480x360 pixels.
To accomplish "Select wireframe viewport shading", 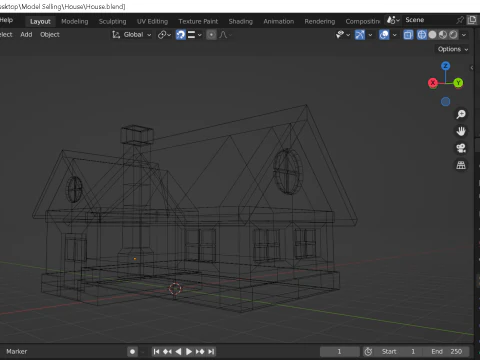I will [422, 35].
